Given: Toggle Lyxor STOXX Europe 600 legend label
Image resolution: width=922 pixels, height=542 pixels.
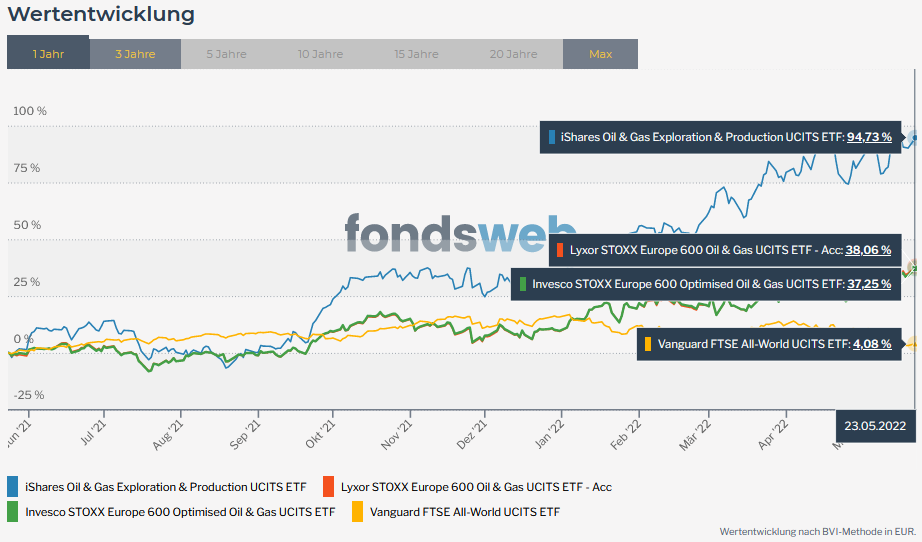Looking at the screenshot, I should click(x=476, y=487).
